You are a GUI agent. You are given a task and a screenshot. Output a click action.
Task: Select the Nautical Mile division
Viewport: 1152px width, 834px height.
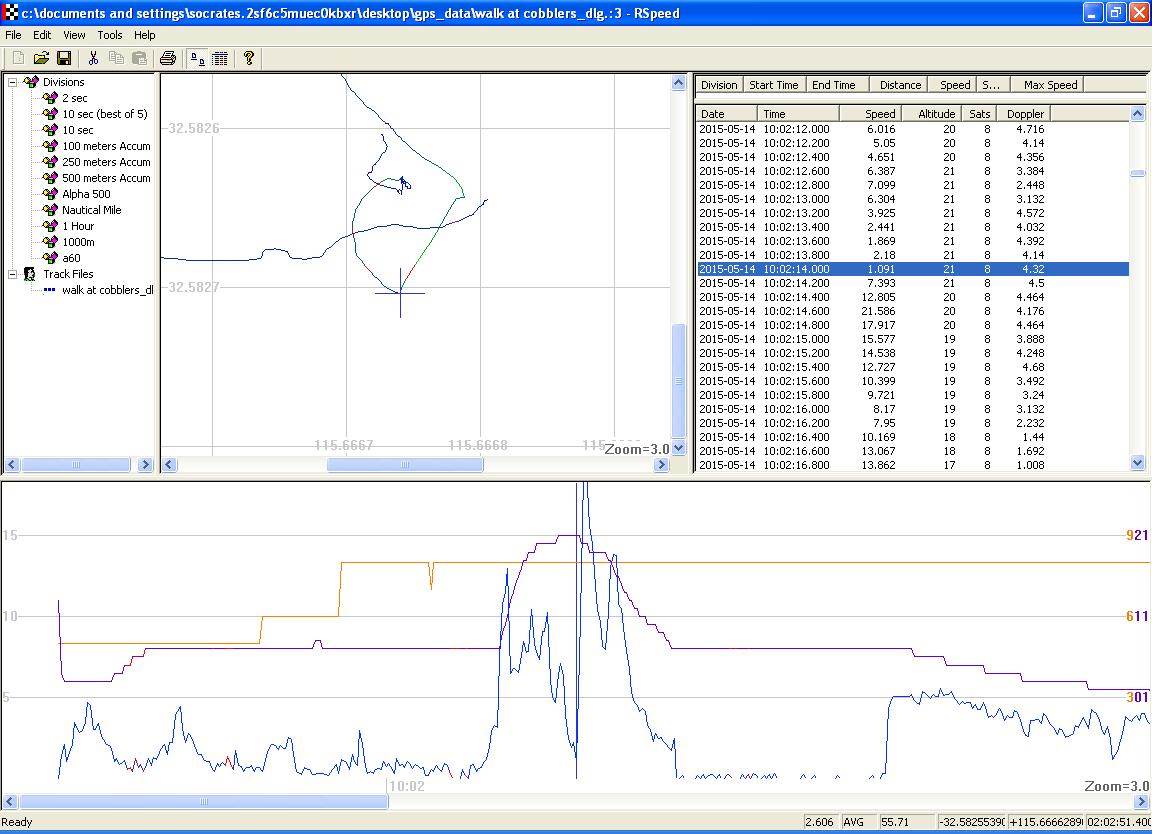[x=91, y=210]
